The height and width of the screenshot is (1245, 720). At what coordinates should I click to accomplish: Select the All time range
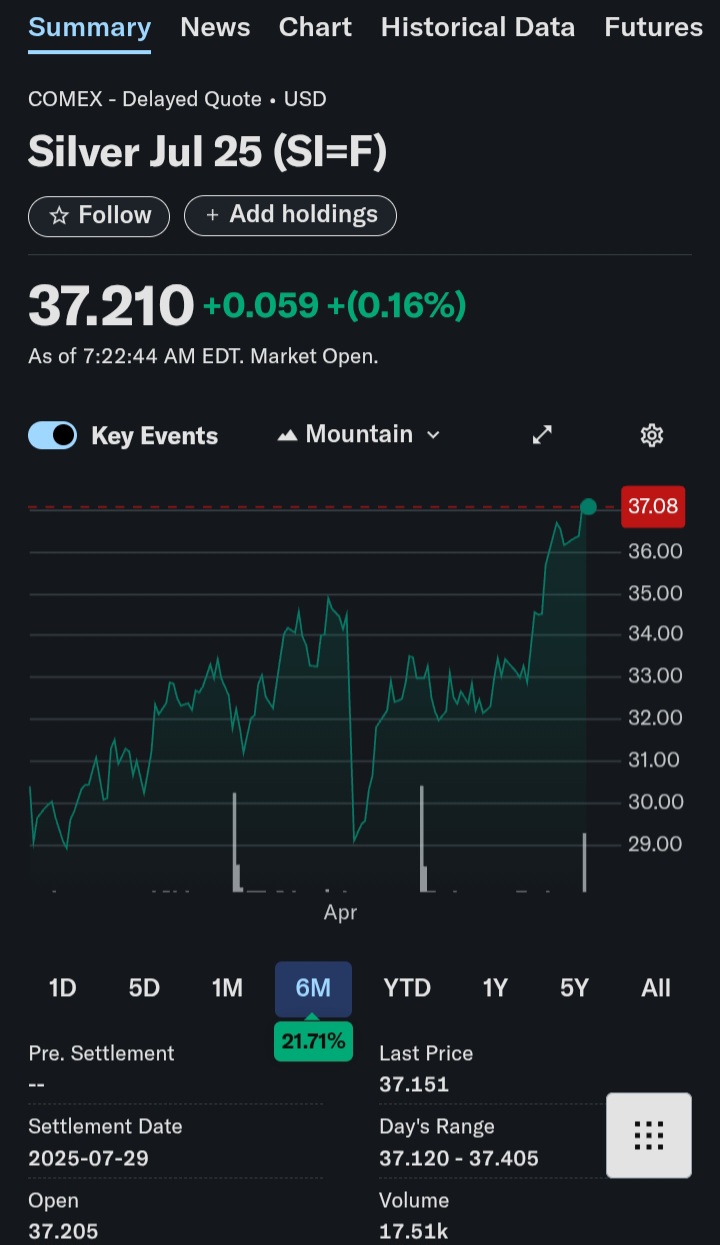[x=656, y=988]
